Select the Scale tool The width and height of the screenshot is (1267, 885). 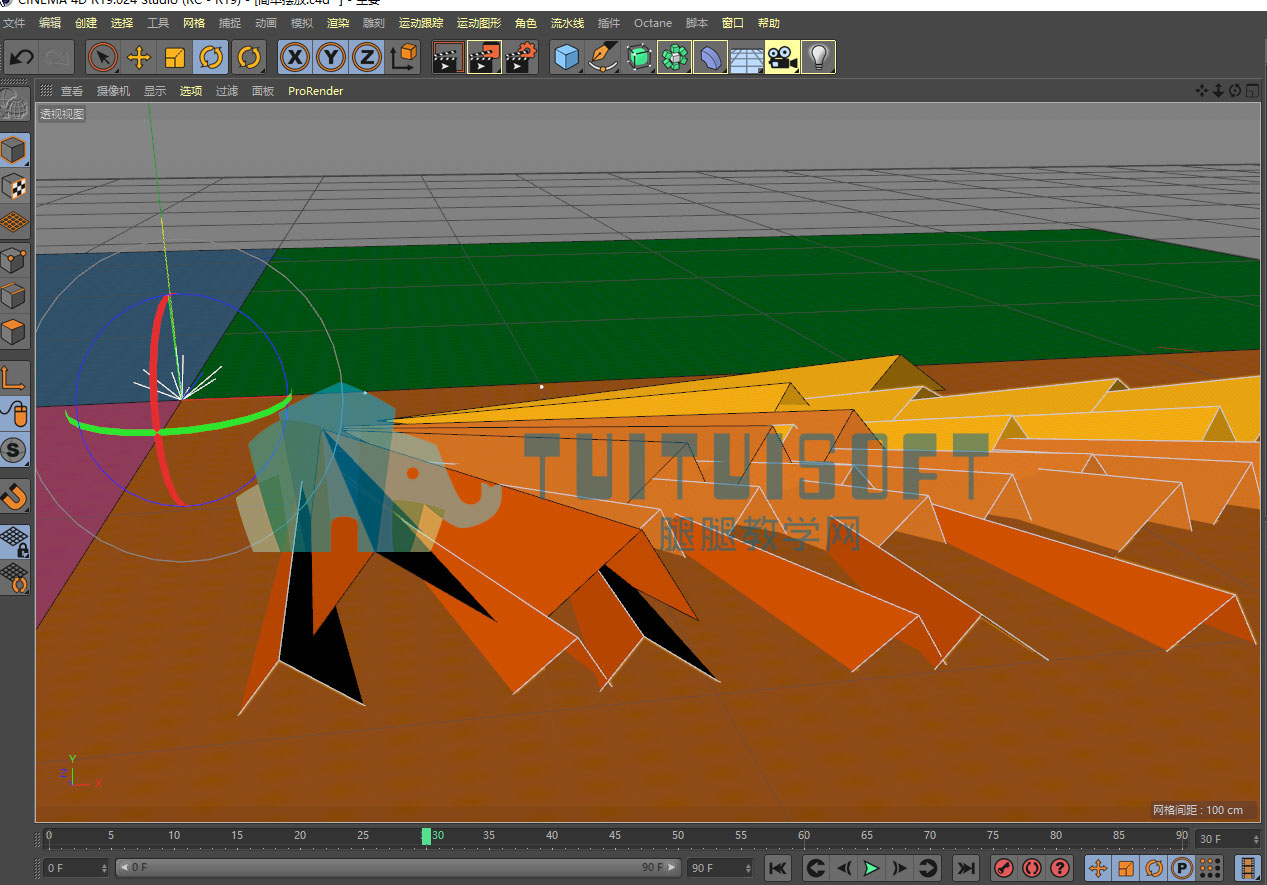pyautogui.click(x=175, y=58)
